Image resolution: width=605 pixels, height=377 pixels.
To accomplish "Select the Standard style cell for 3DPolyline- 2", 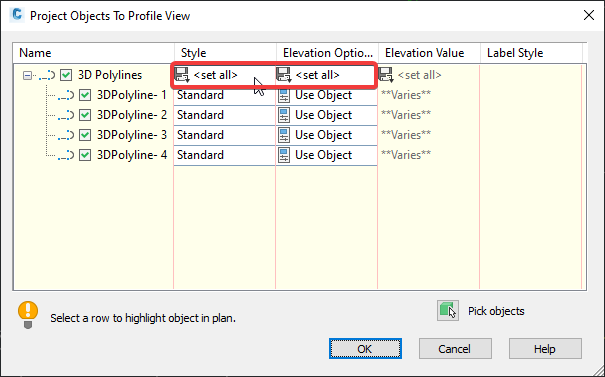I will [224, 115].
